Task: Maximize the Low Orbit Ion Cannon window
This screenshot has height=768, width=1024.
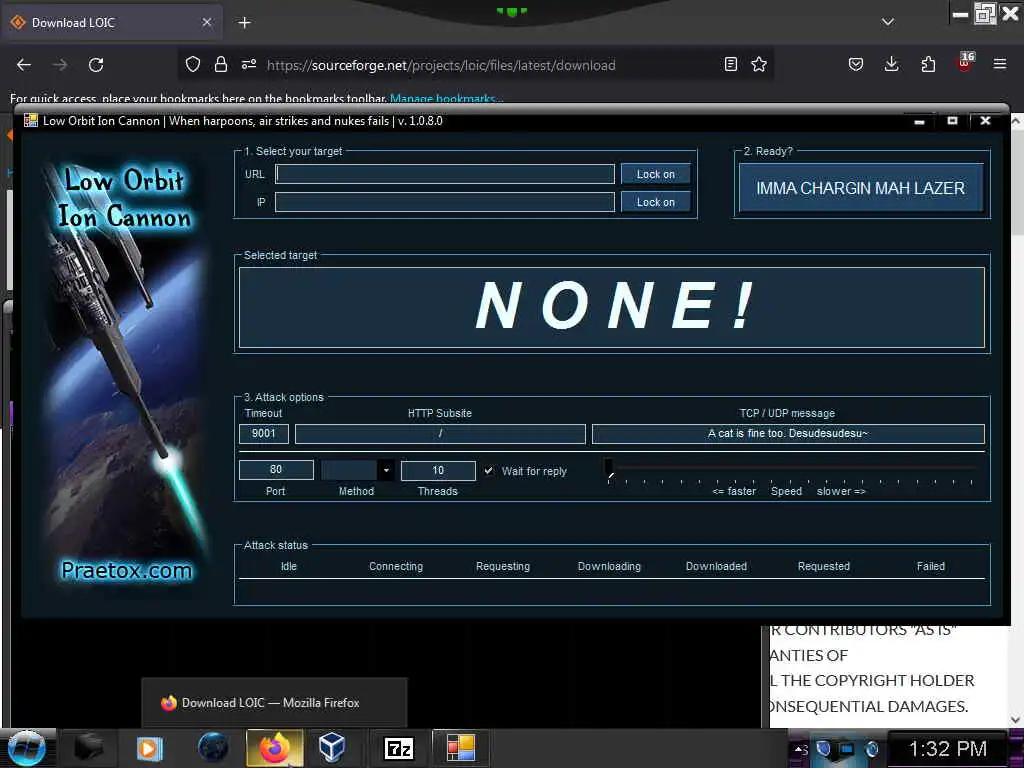Action: 952,121
